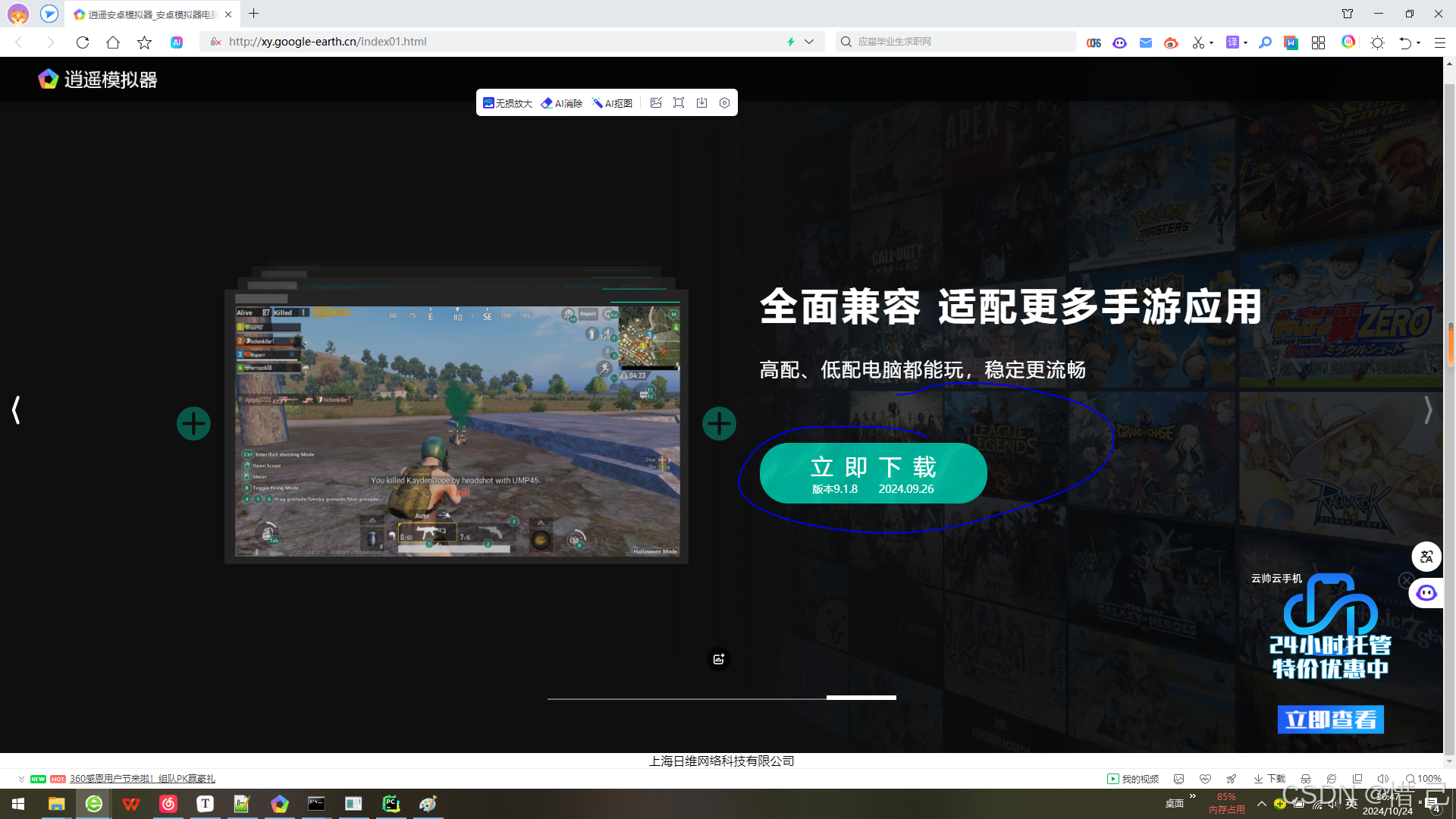Expand the screenshot tool dropdown arrow
1456x819 pixels.
(1211, 43)
